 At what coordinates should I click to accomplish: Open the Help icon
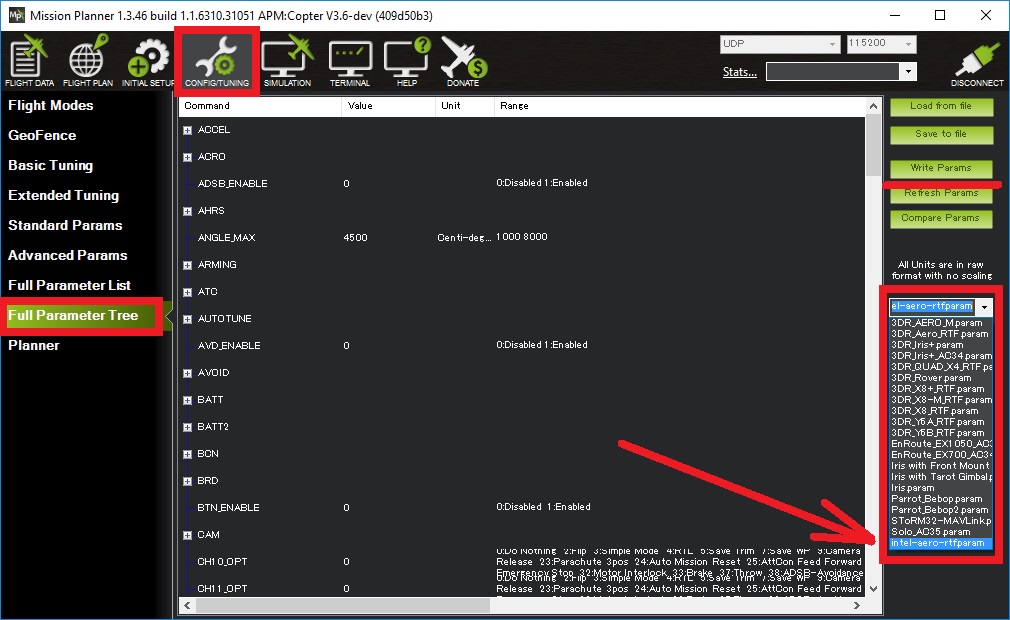click(x=407, y=62)
